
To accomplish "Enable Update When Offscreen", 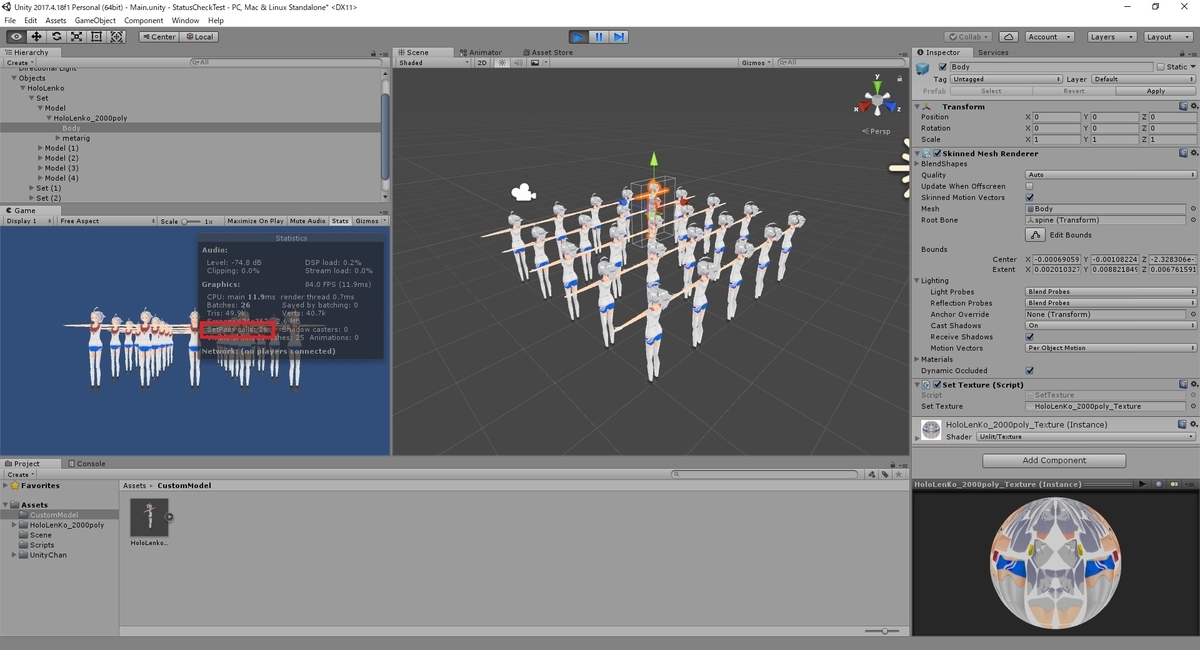I will pyautogui.click(x=1030, y=186).
